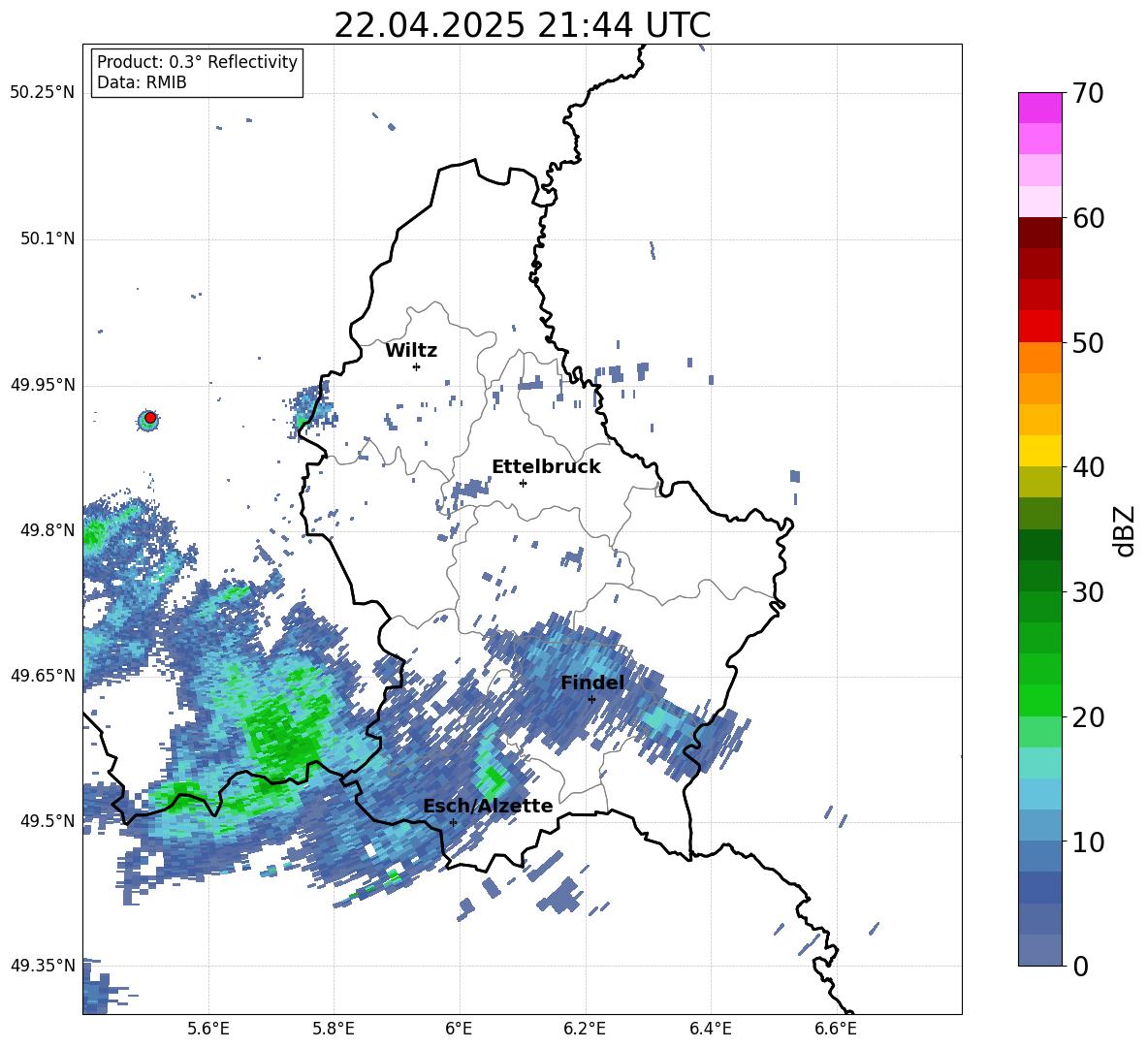
Task: Click the 60 colorbar tick label
Action: click(x=1088, y=217)
